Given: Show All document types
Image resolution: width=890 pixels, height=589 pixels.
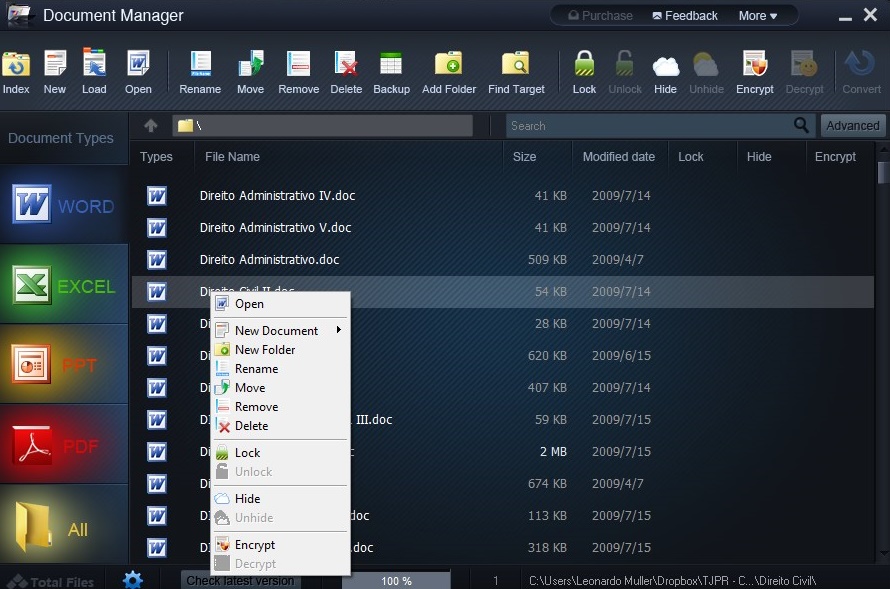Looking at the screenshot, I should (x=64, y=525).
